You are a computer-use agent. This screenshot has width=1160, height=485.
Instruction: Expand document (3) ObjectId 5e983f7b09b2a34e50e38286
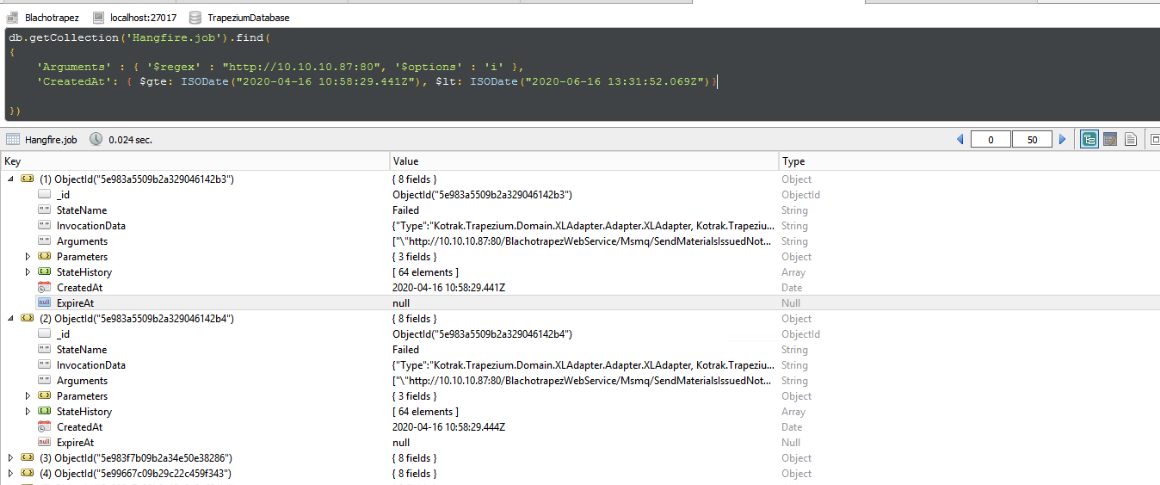click(10, 458)
